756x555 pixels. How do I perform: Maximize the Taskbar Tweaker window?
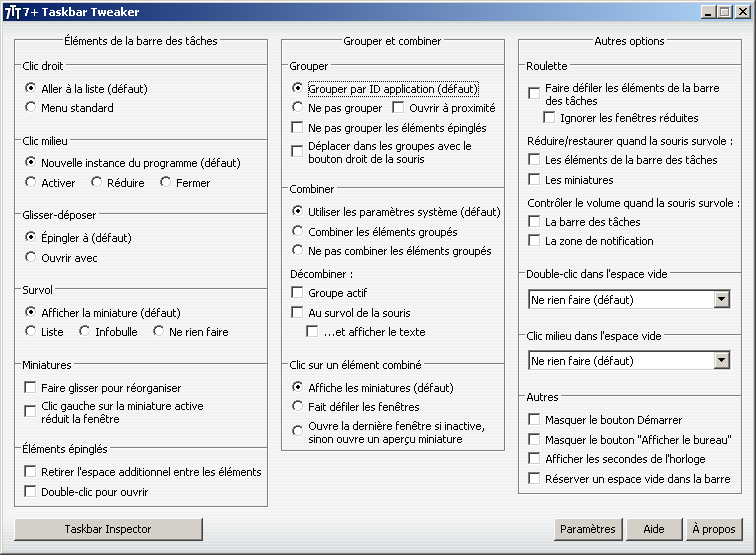724,12
